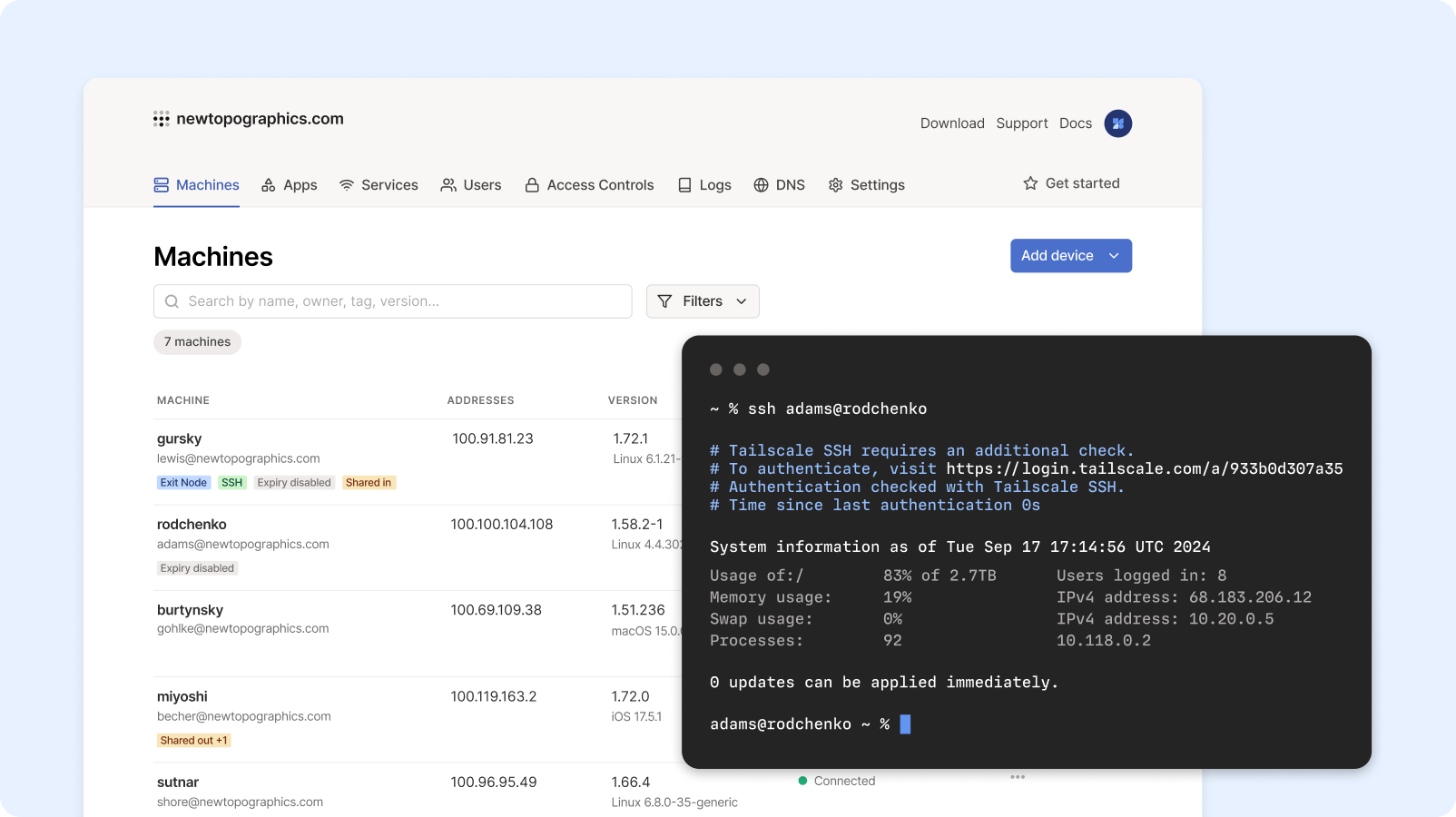Open the Support link
The width and height of the screenshot is (1456, 817).
click(1022, 123)
